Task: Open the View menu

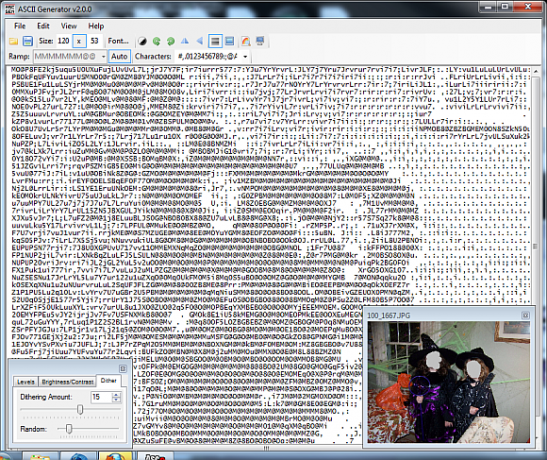Action: pyautogui.click(x=68, y=26)
